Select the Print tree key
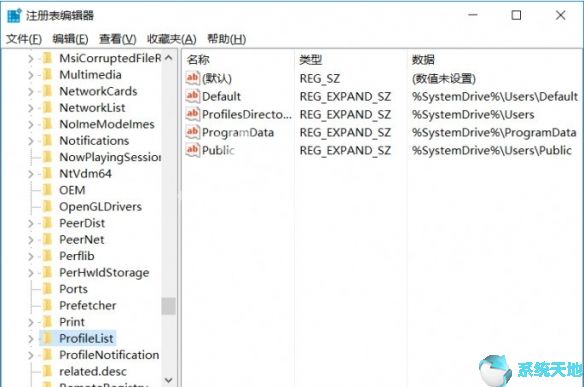This screenshot has width=584, height=387. 72,322
